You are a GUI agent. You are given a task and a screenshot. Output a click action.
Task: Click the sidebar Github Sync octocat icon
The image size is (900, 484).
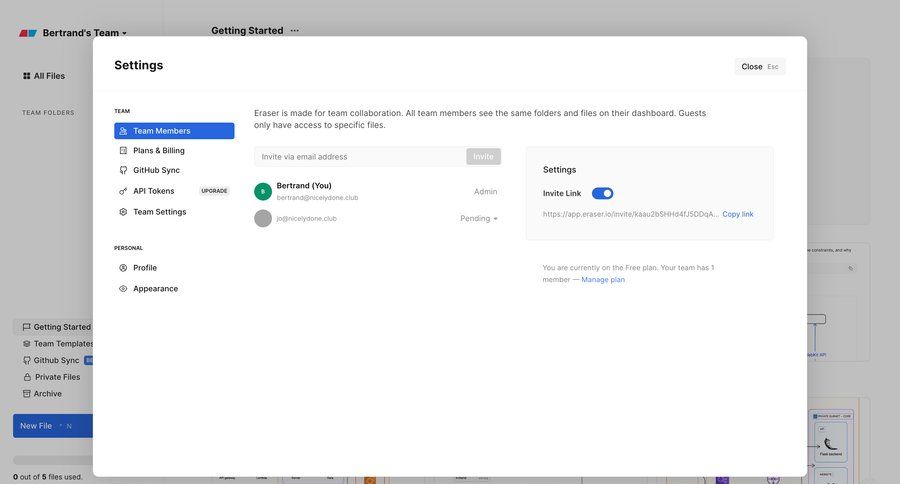26,360
